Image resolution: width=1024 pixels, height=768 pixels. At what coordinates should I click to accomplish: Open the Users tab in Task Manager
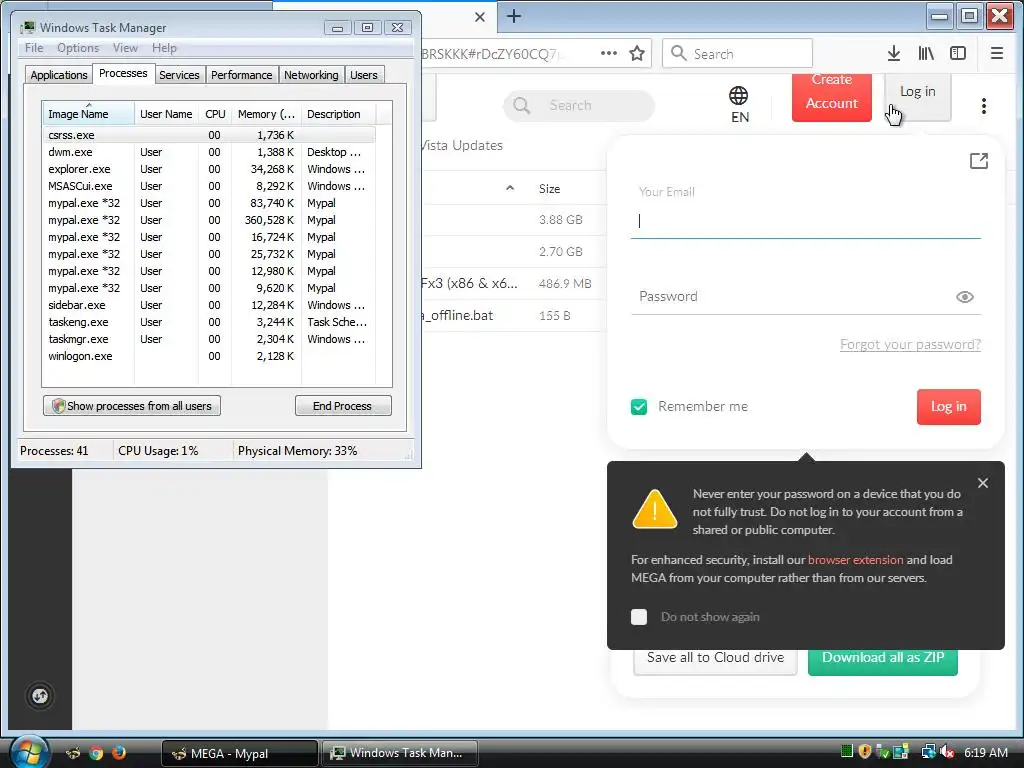tap(364, 75)
